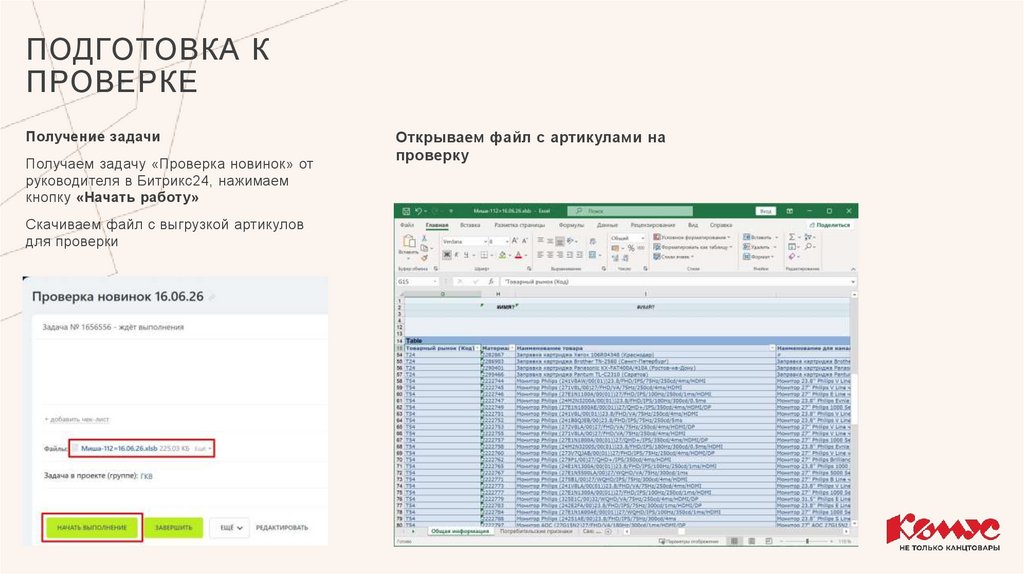The height and width of the screenshot is (574, 1024).
Task: Switch to Разметка страницы ribbon tab
Action: coord(519,225)
